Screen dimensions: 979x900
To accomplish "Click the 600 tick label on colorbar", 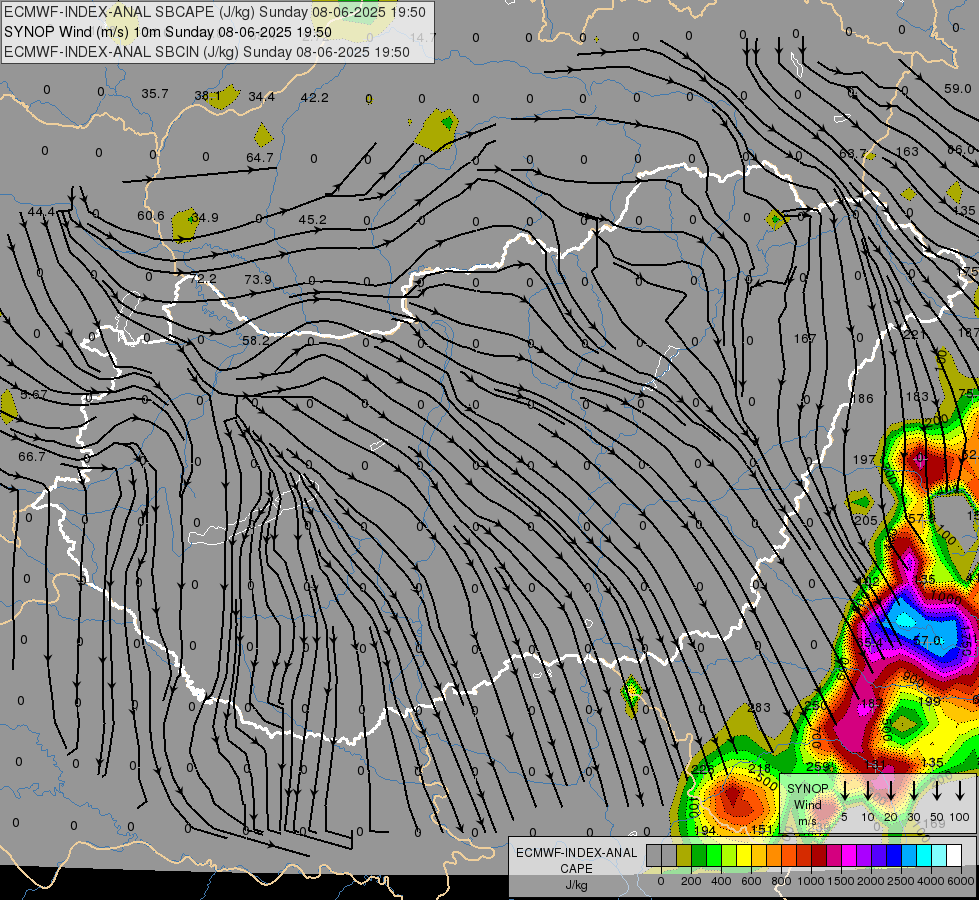I will point(751,881).
